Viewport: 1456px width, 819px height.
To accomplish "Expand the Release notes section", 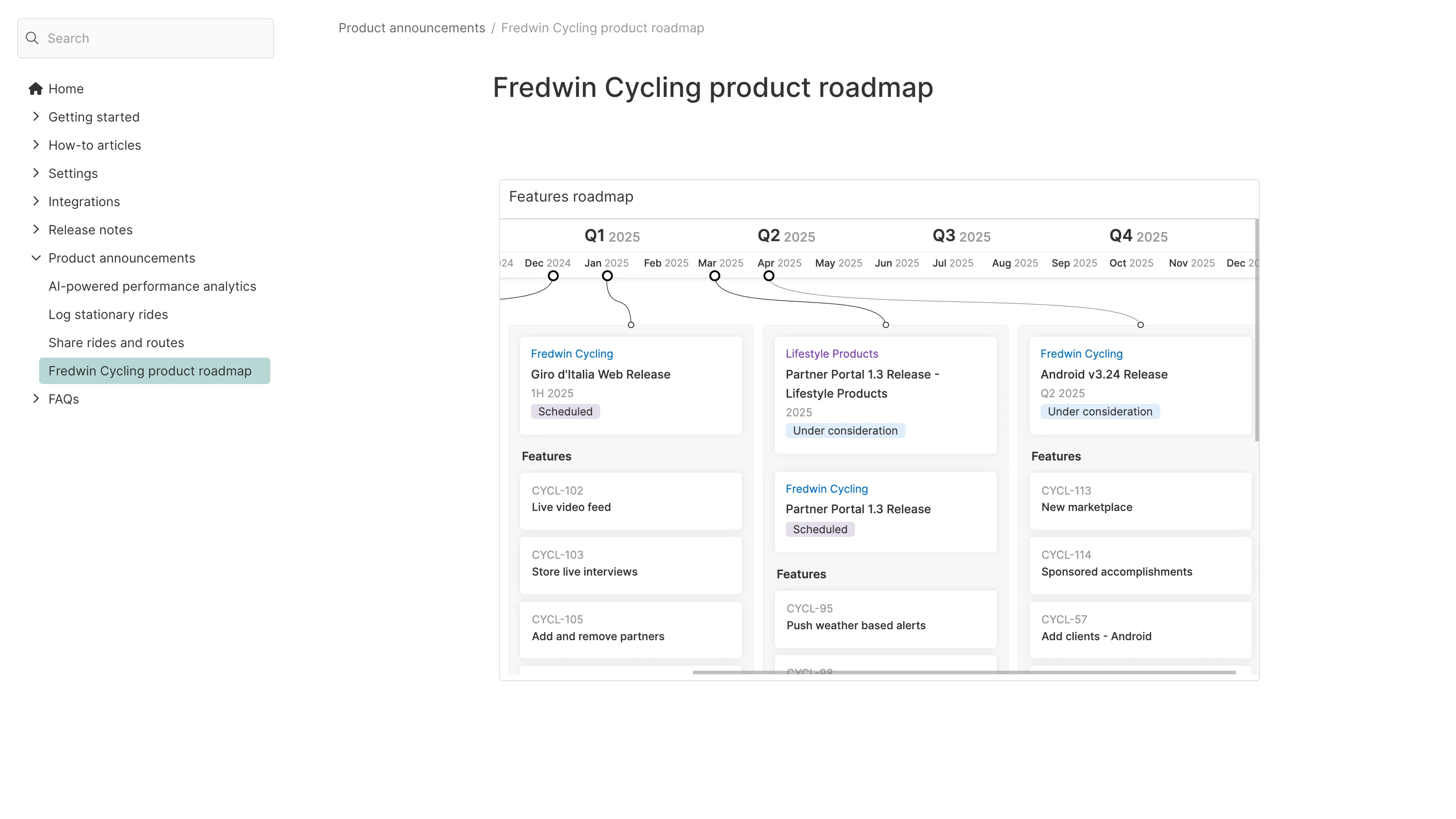I will (x=36, y=229).
